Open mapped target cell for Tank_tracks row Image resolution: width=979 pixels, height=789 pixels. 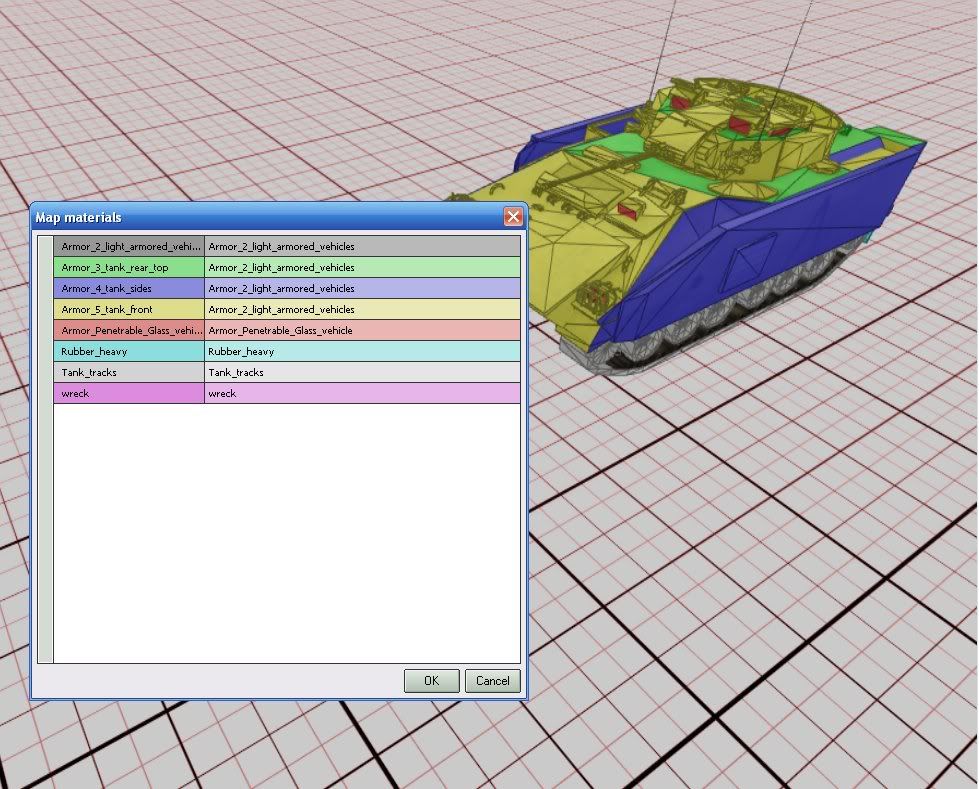[x=362, y=373]
